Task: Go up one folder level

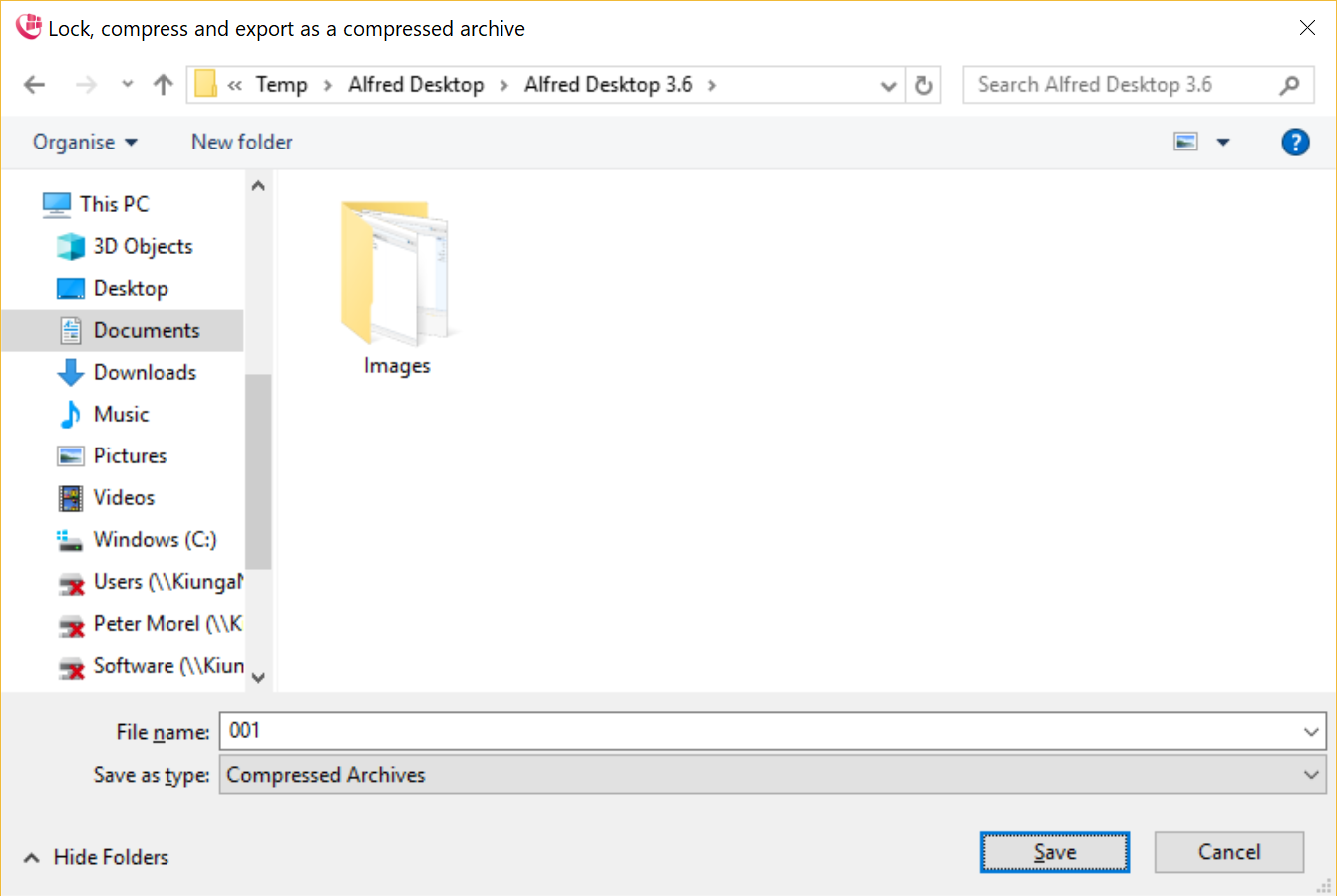Action: pyautogui.click(x=164, y=85)
